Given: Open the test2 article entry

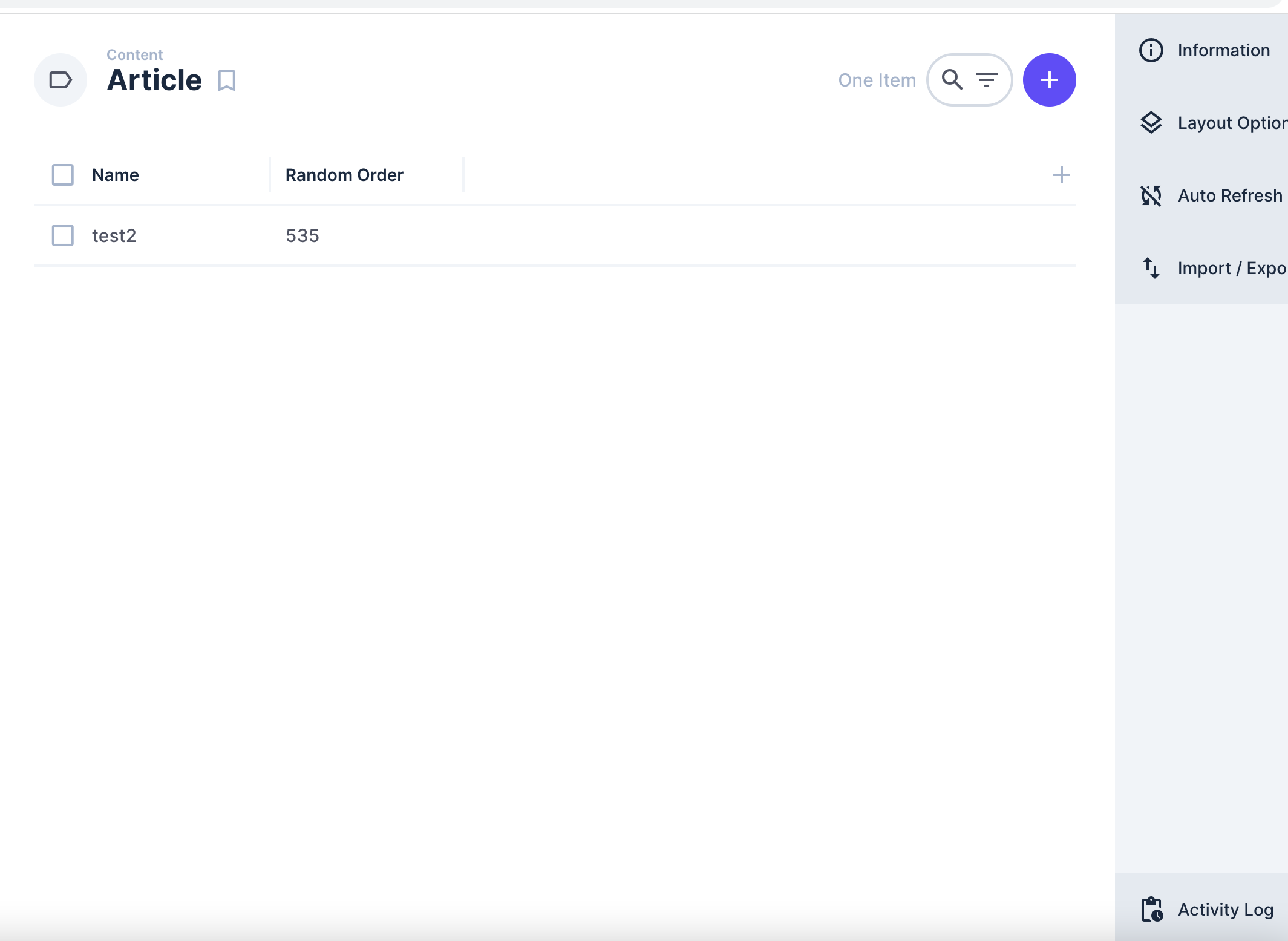Looking at the screenshot, I should tap(114, 235).
